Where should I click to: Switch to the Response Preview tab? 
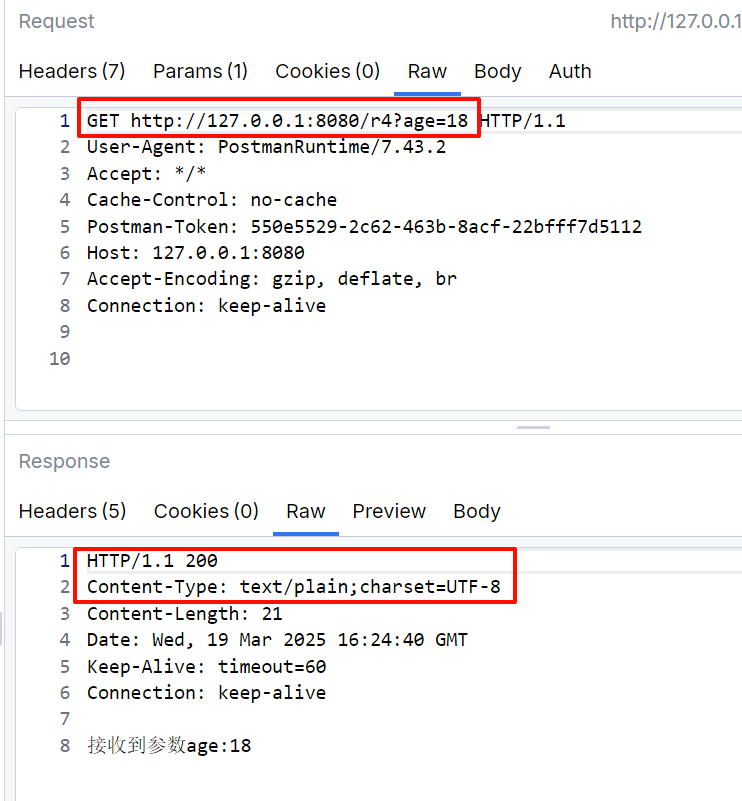pos(389,511)
